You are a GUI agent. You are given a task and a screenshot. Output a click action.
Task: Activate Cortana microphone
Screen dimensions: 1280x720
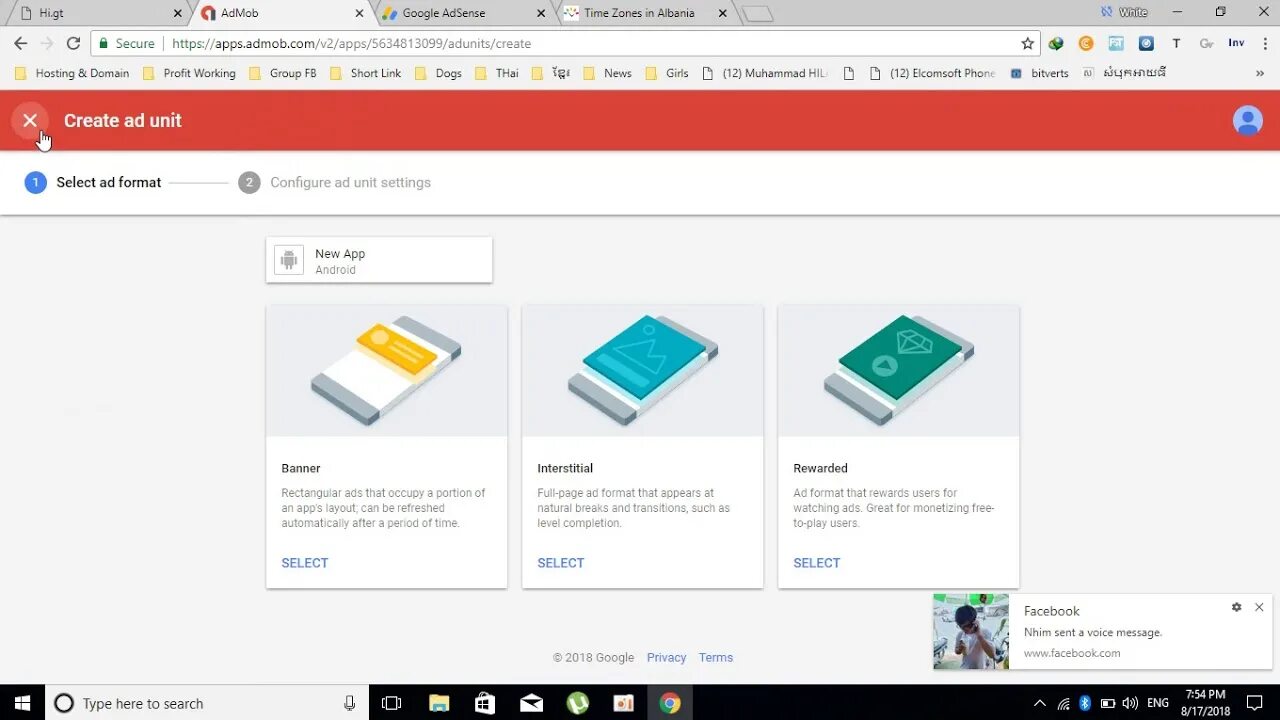coord(349,703)
